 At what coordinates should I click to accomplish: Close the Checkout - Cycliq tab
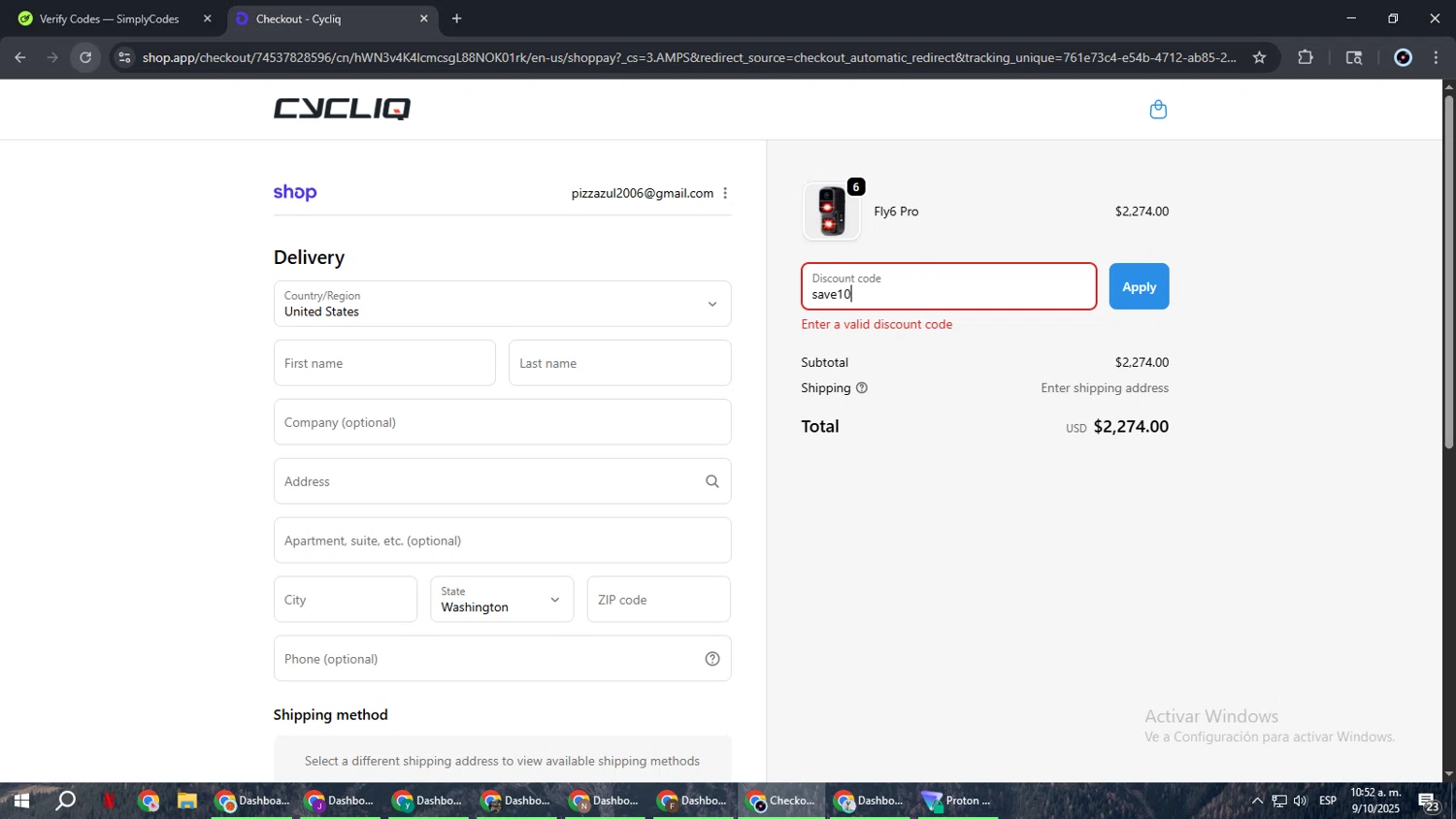tap(423, 18)
